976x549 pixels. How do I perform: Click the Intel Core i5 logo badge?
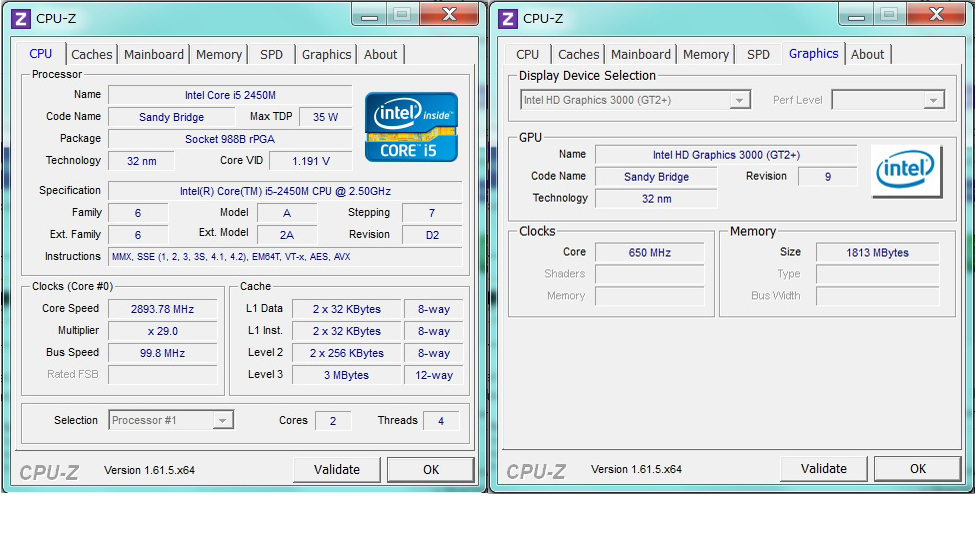411,127
